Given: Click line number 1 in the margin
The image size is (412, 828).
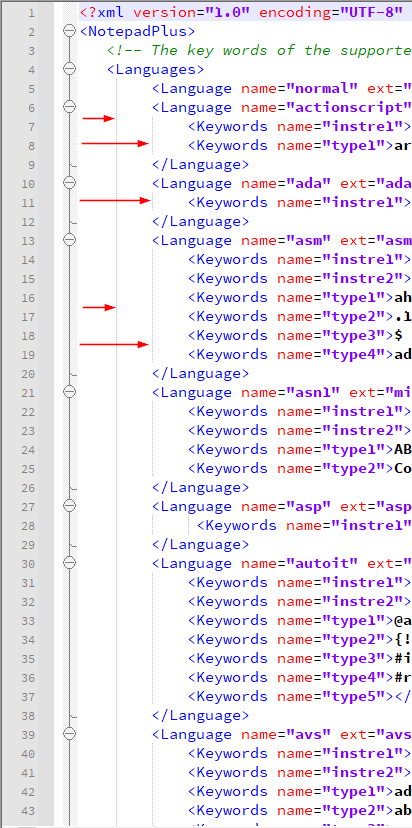Looking at the screenshot, I should 31,13.
